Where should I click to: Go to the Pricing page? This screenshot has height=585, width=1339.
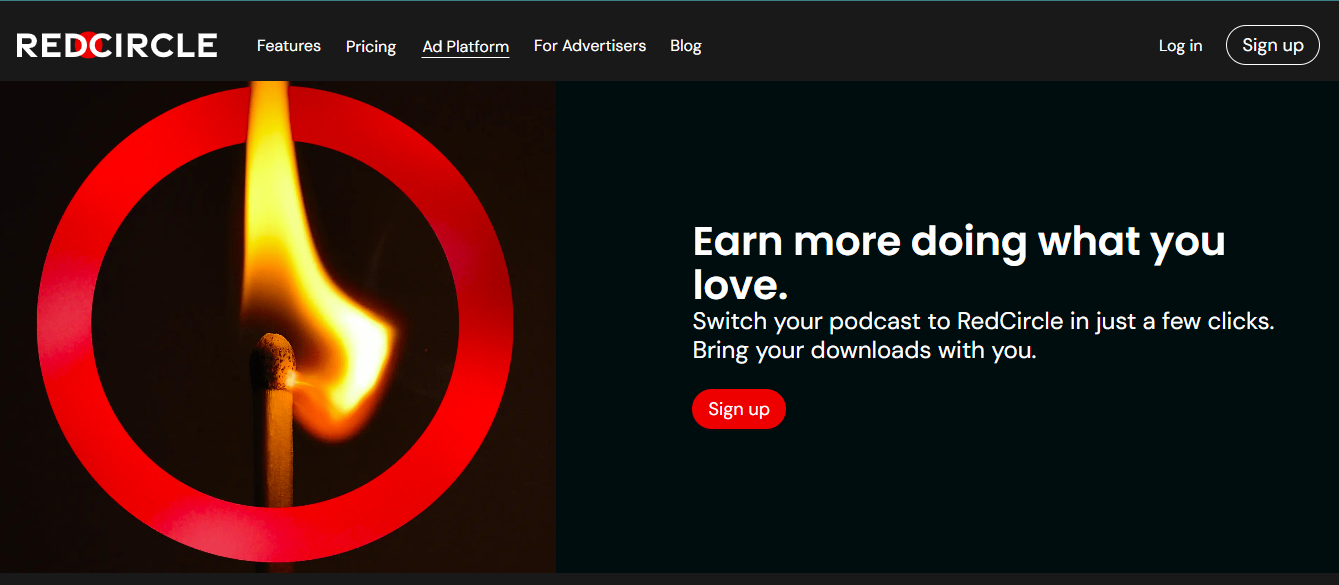(371, 46)
